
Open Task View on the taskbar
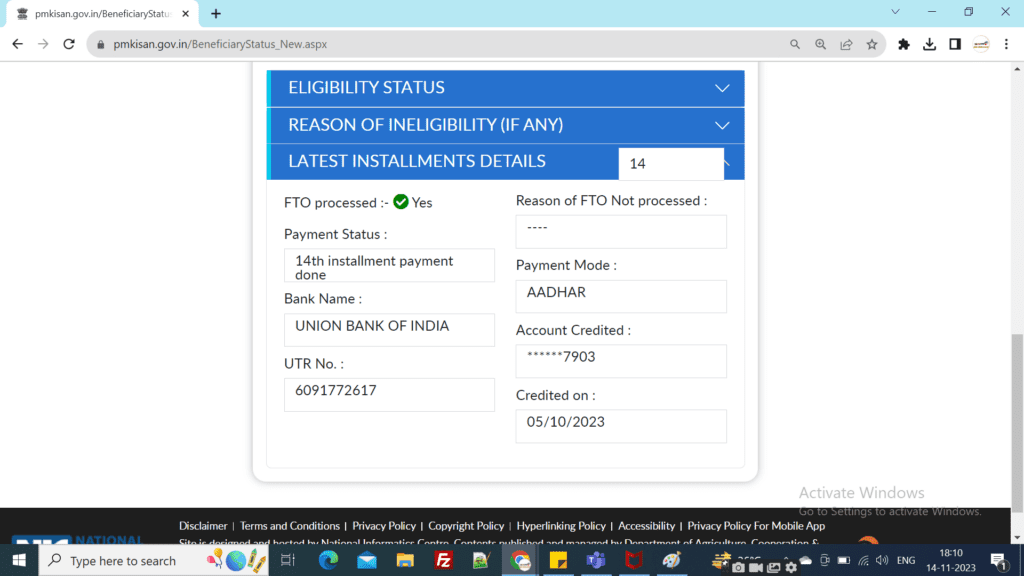coord(288,560)
